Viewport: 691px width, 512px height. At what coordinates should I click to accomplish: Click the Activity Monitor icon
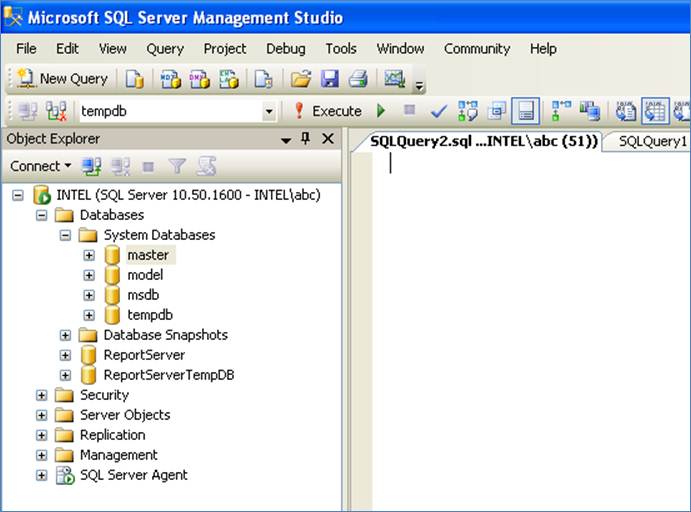click(x=394, y=79)
